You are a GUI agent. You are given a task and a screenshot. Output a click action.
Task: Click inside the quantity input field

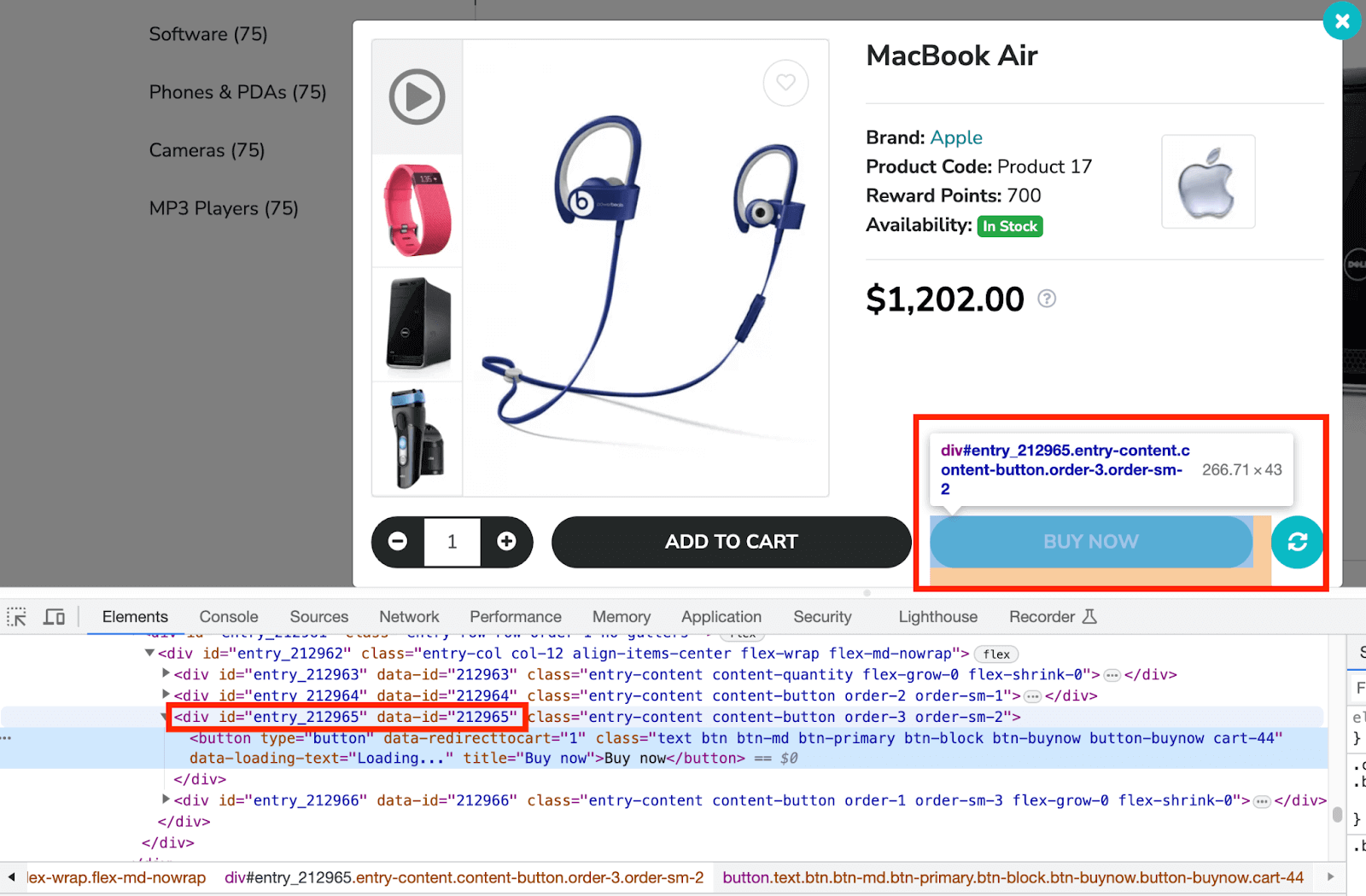(x=452, y=541)
